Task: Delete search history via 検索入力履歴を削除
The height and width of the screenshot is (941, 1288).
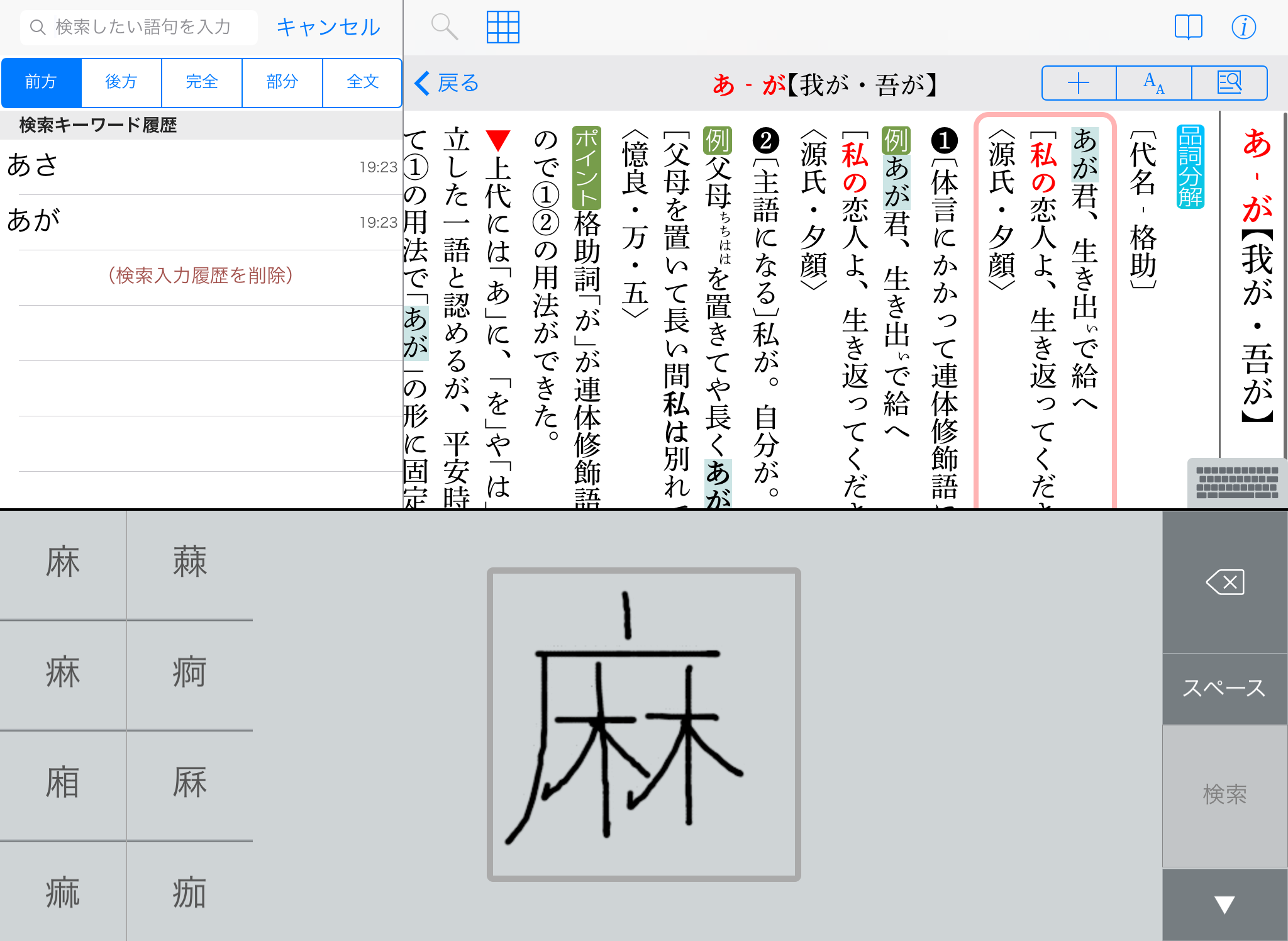Action: tap(201, 276)
